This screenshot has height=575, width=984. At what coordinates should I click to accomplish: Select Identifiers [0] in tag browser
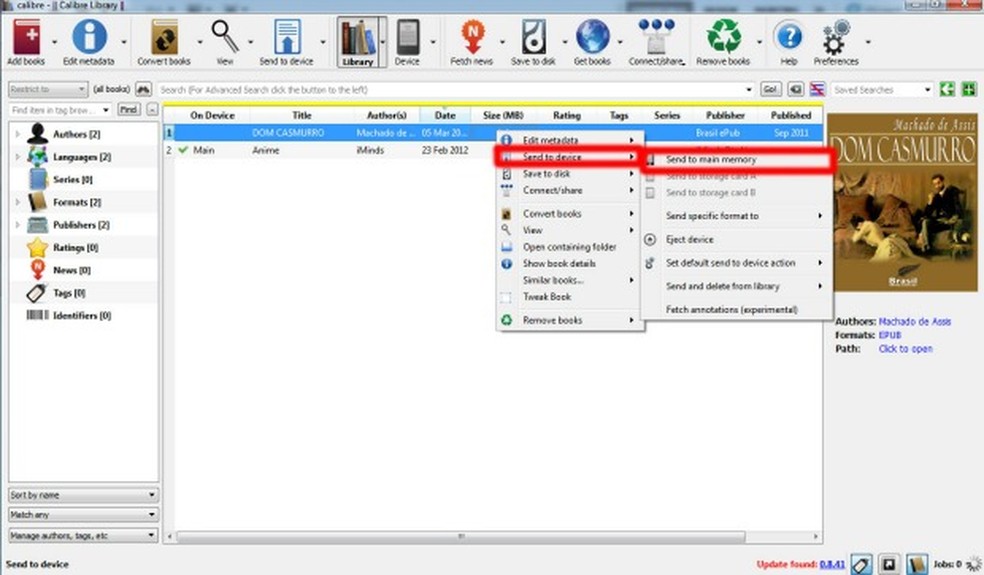(82, 315)
